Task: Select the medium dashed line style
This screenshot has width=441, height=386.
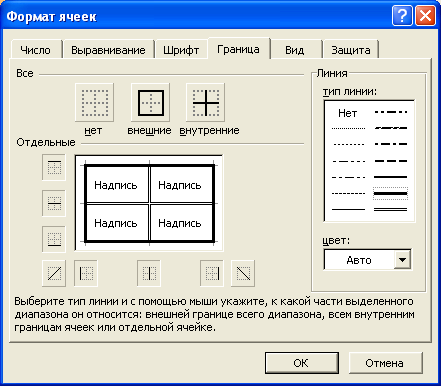Action: point(391,161)
